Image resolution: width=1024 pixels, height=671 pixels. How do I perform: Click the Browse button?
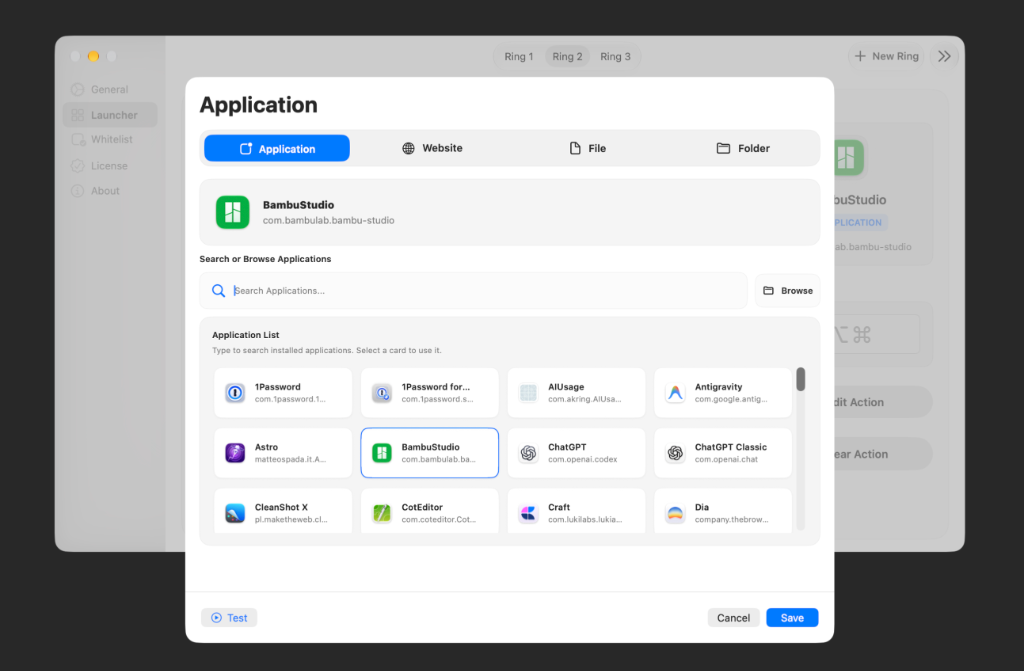pyautogui.click(x=788, y=291)
